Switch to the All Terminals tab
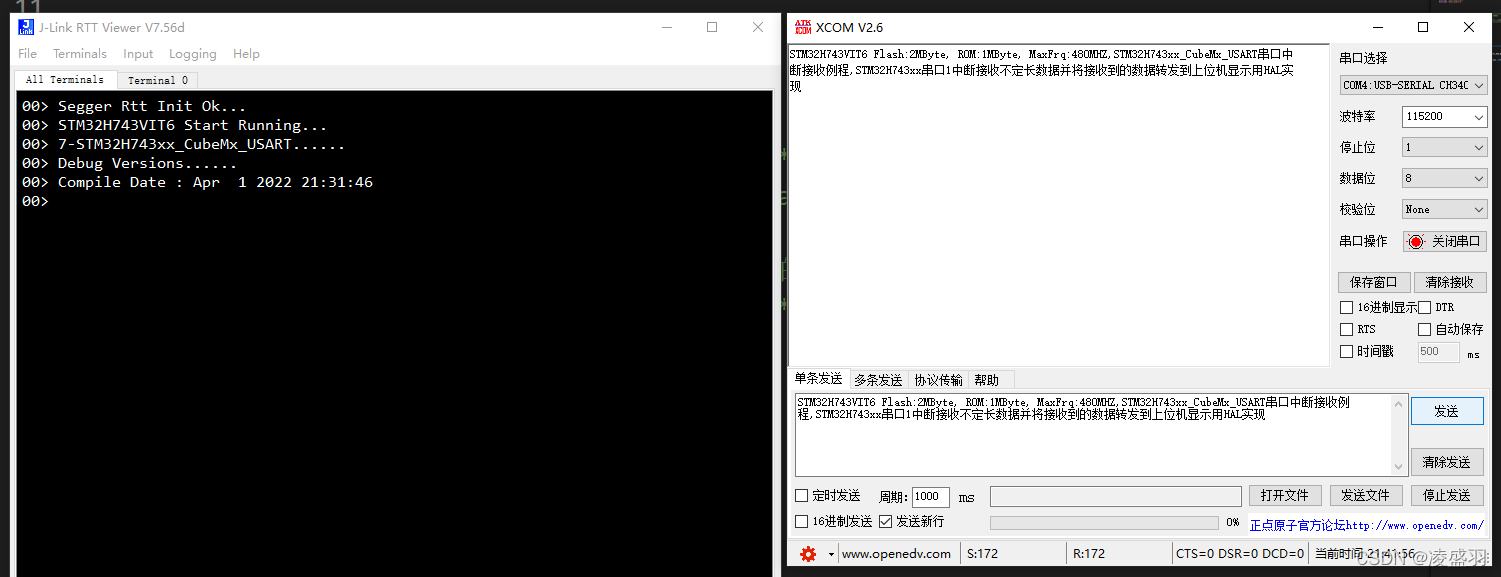1501x577 pixels. point(65,80)
